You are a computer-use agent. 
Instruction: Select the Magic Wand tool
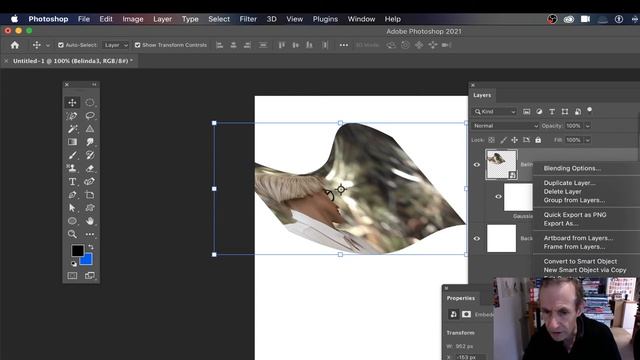(72, 129)
